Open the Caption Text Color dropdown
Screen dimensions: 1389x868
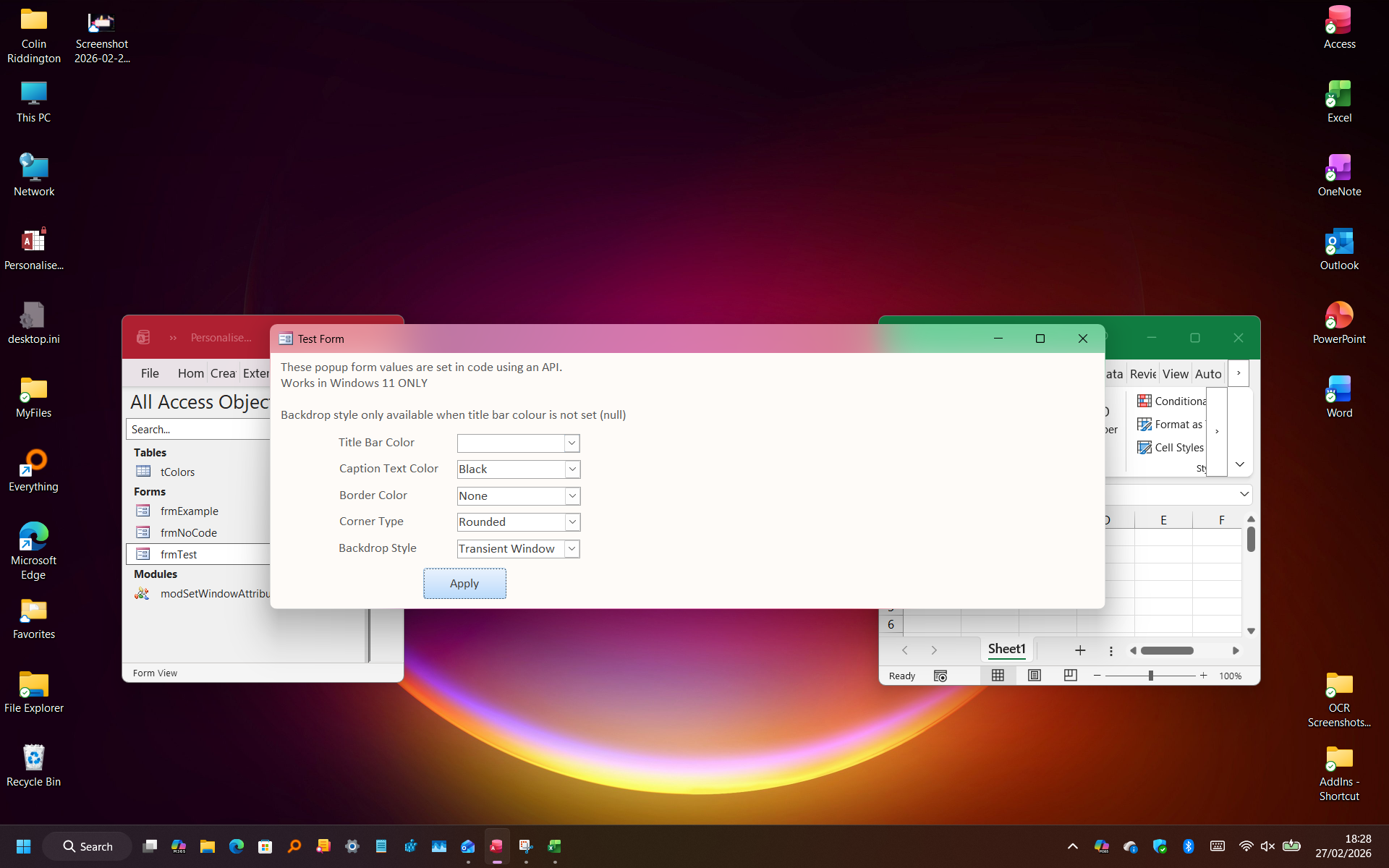pyautogui.click(x=572, y=469)
